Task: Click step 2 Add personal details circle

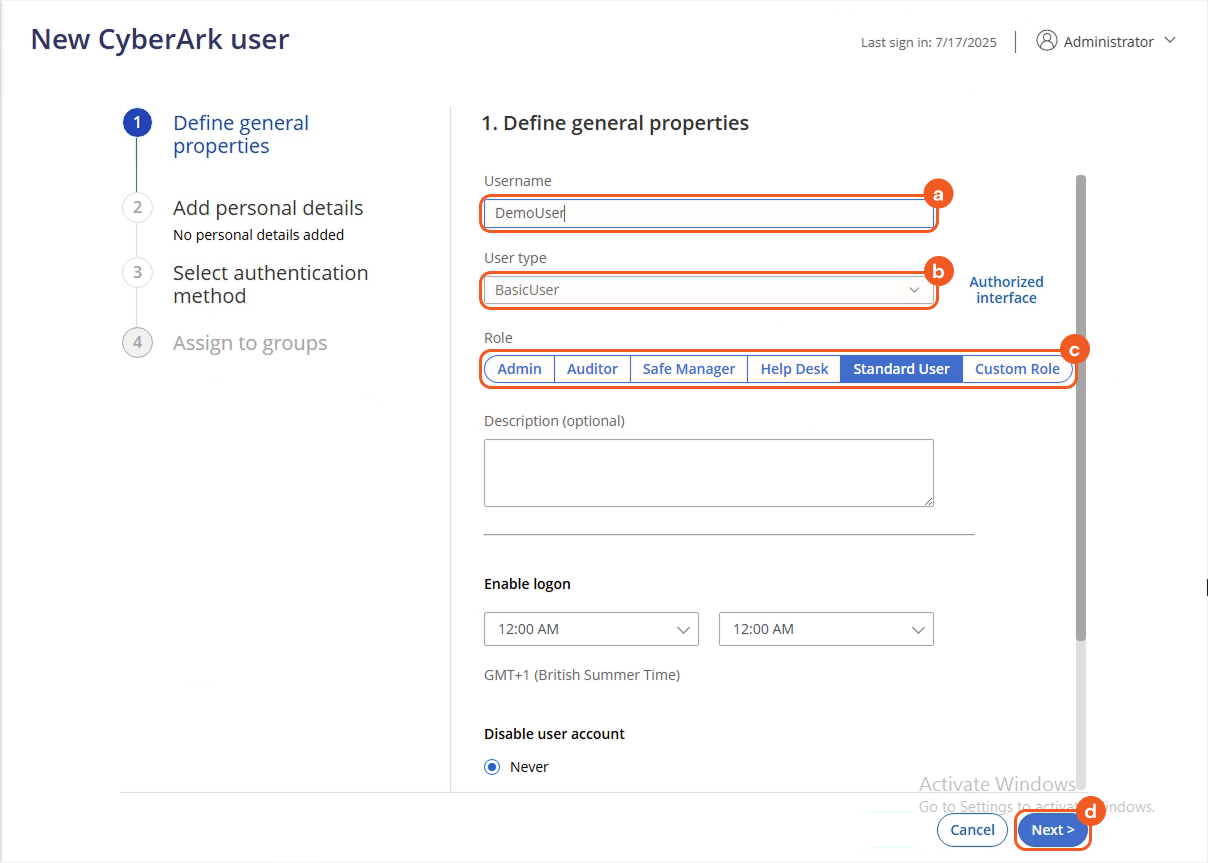Action: pos(137,208)
